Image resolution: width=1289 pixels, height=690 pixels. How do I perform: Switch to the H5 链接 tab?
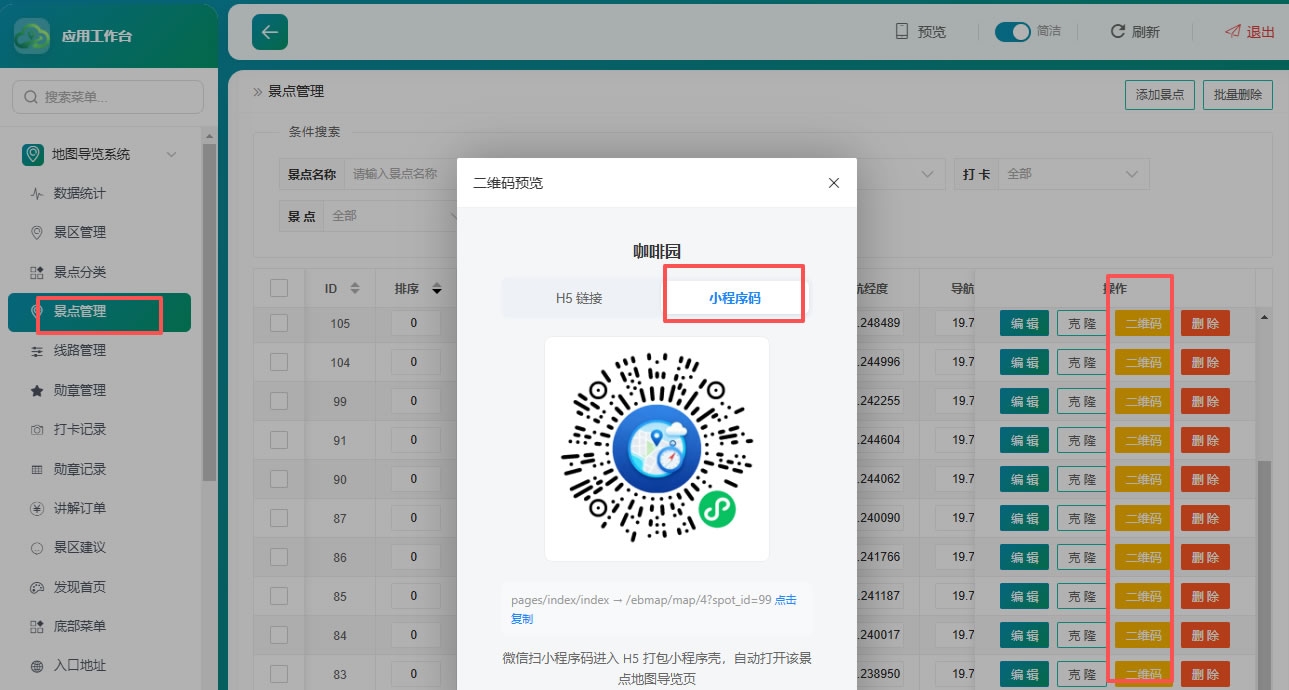[579, 297]
